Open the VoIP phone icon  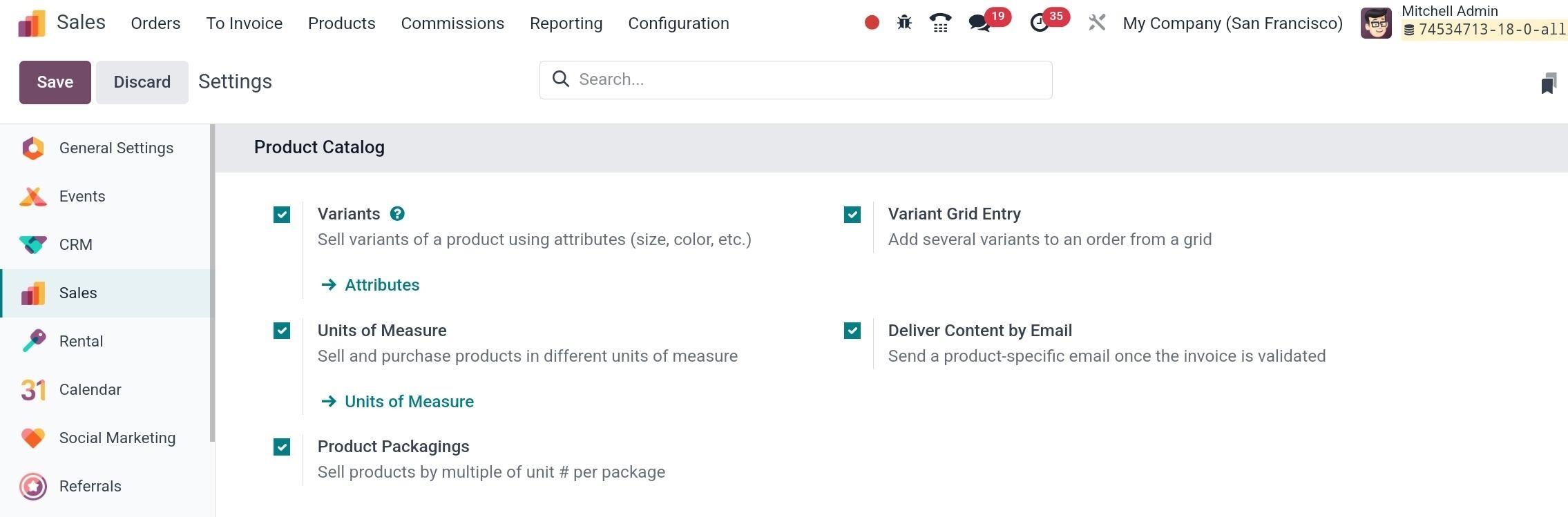click(940, 23)
